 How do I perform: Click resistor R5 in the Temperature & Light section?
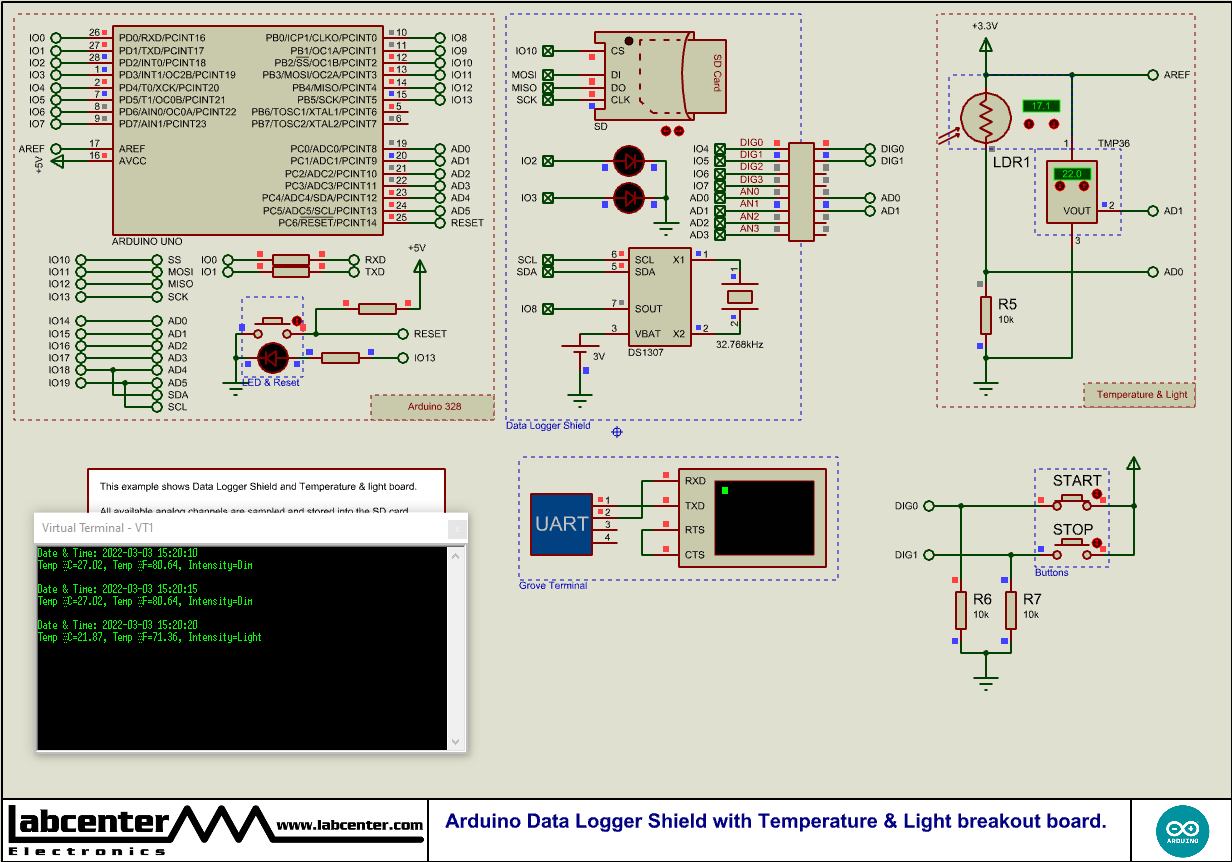985,317
